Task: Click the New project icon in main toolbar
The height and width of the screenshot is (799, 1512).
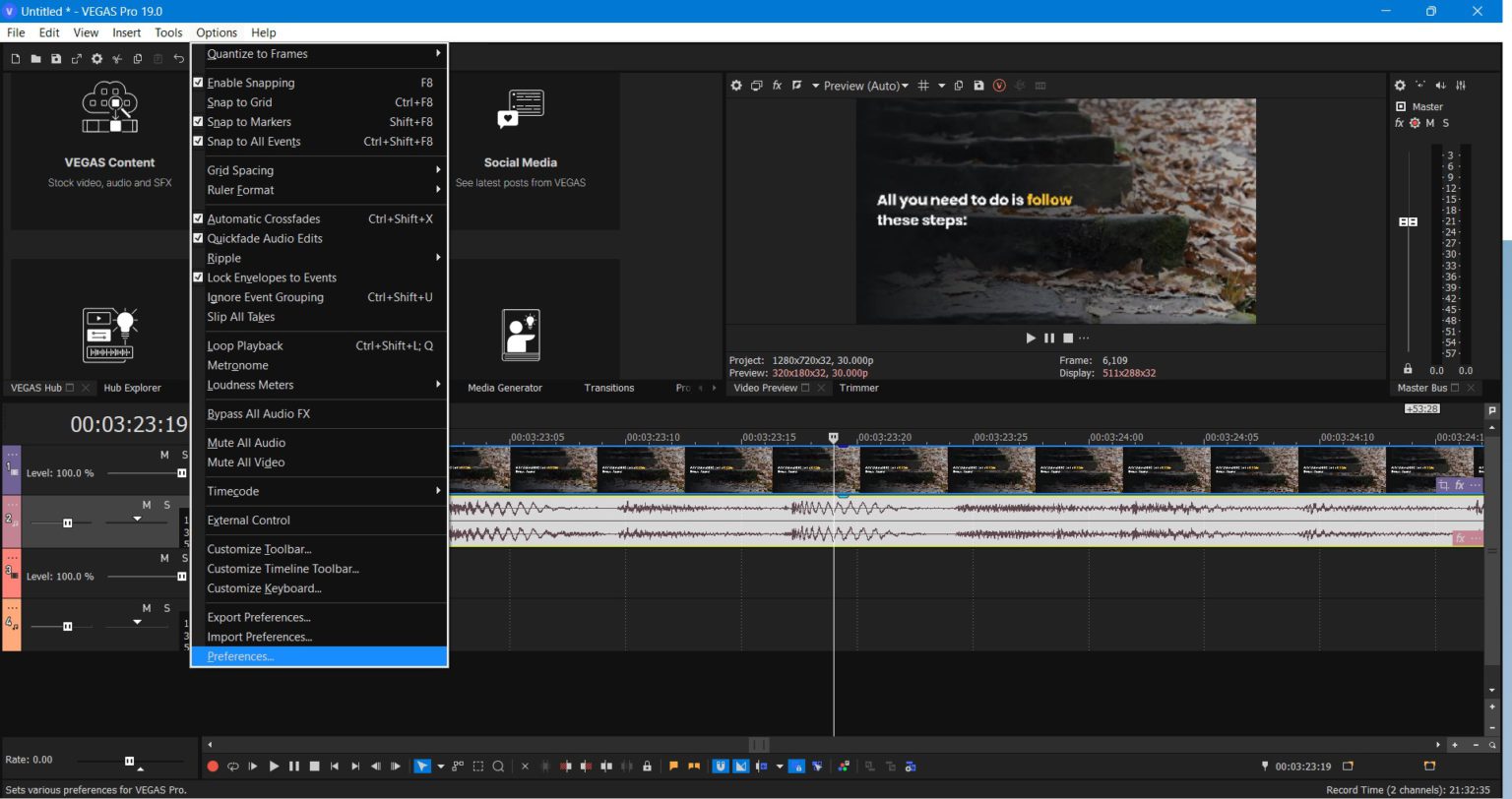Action: pos(16,59)
